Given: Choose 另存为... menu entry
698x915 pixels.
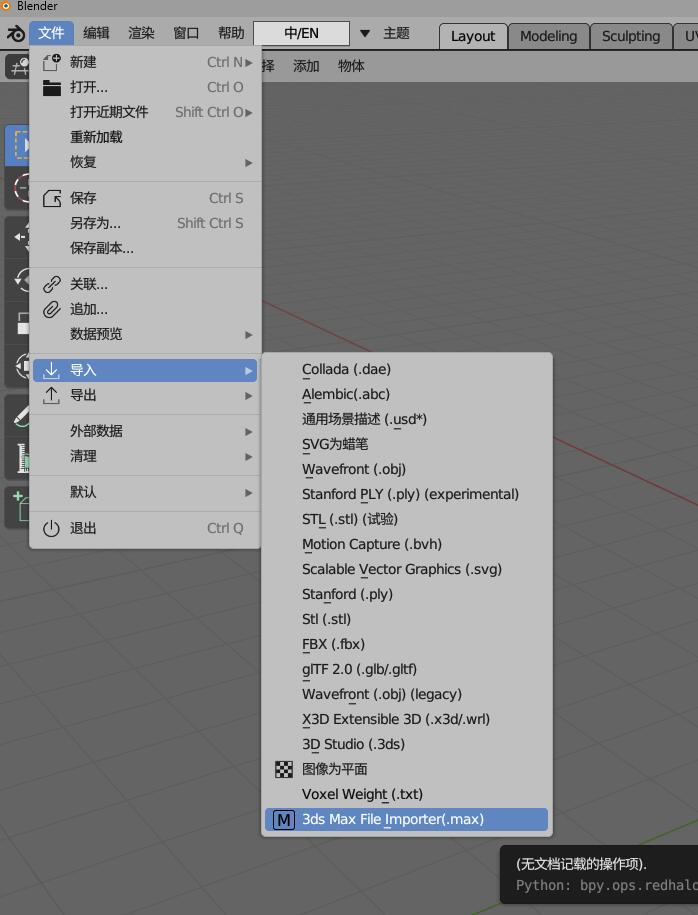Looking at the screenshot, I should point(145,223).
